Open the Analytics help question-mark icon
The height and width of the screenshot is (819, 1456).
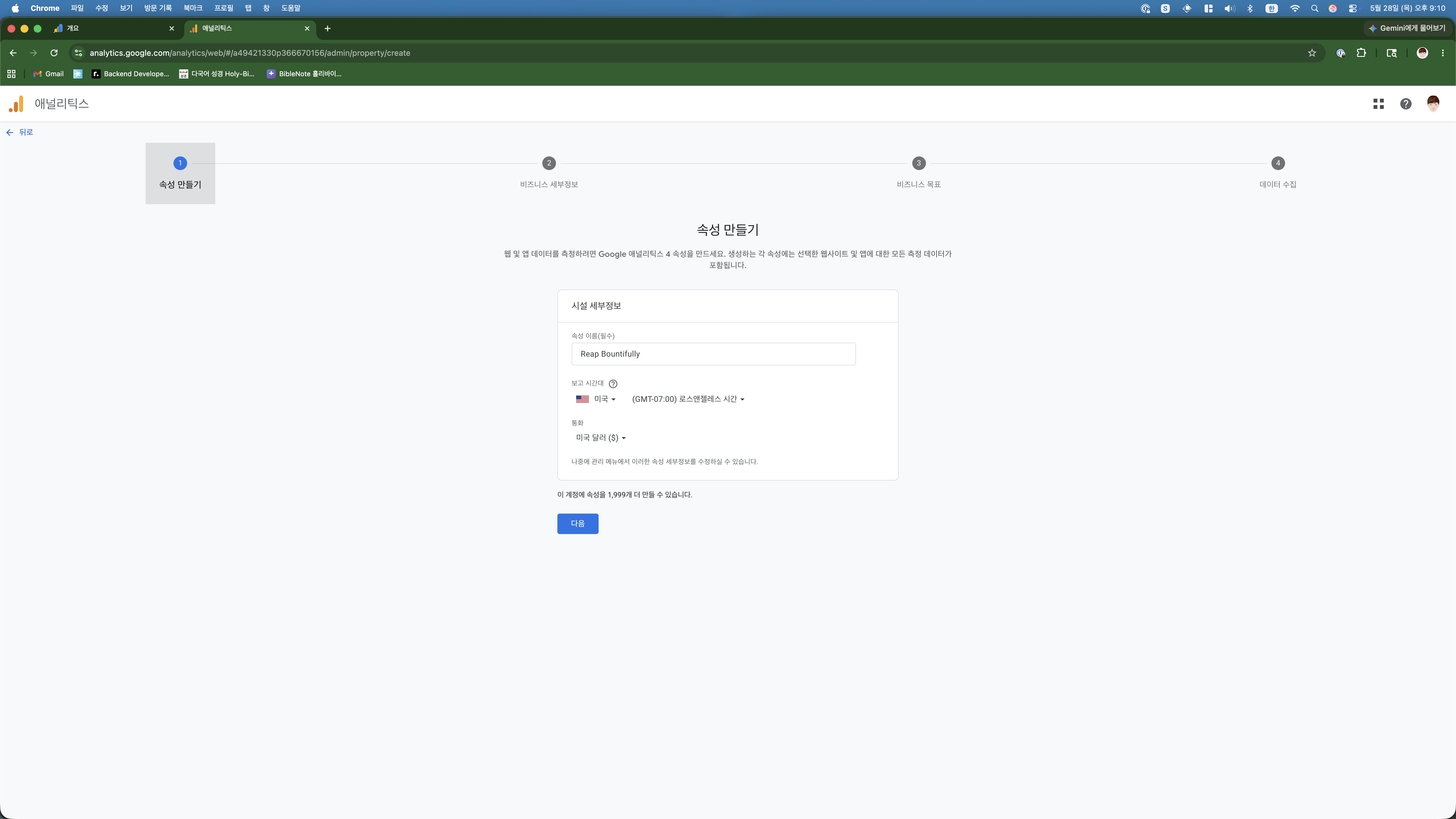[1406, 104]
